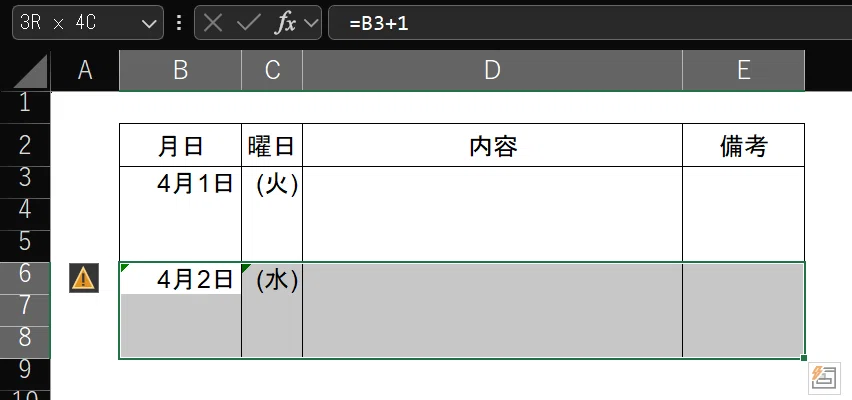Cancel the formula entry with X icon

(x=212, y=23)
